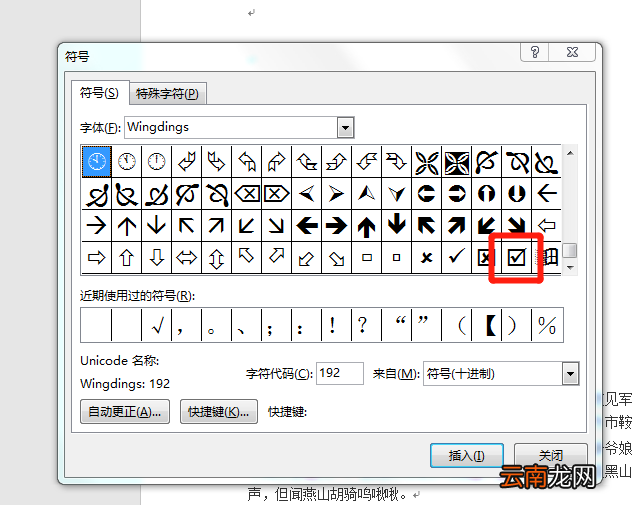Open dialog help with the question mark button
633x505 pixels.
534,52
